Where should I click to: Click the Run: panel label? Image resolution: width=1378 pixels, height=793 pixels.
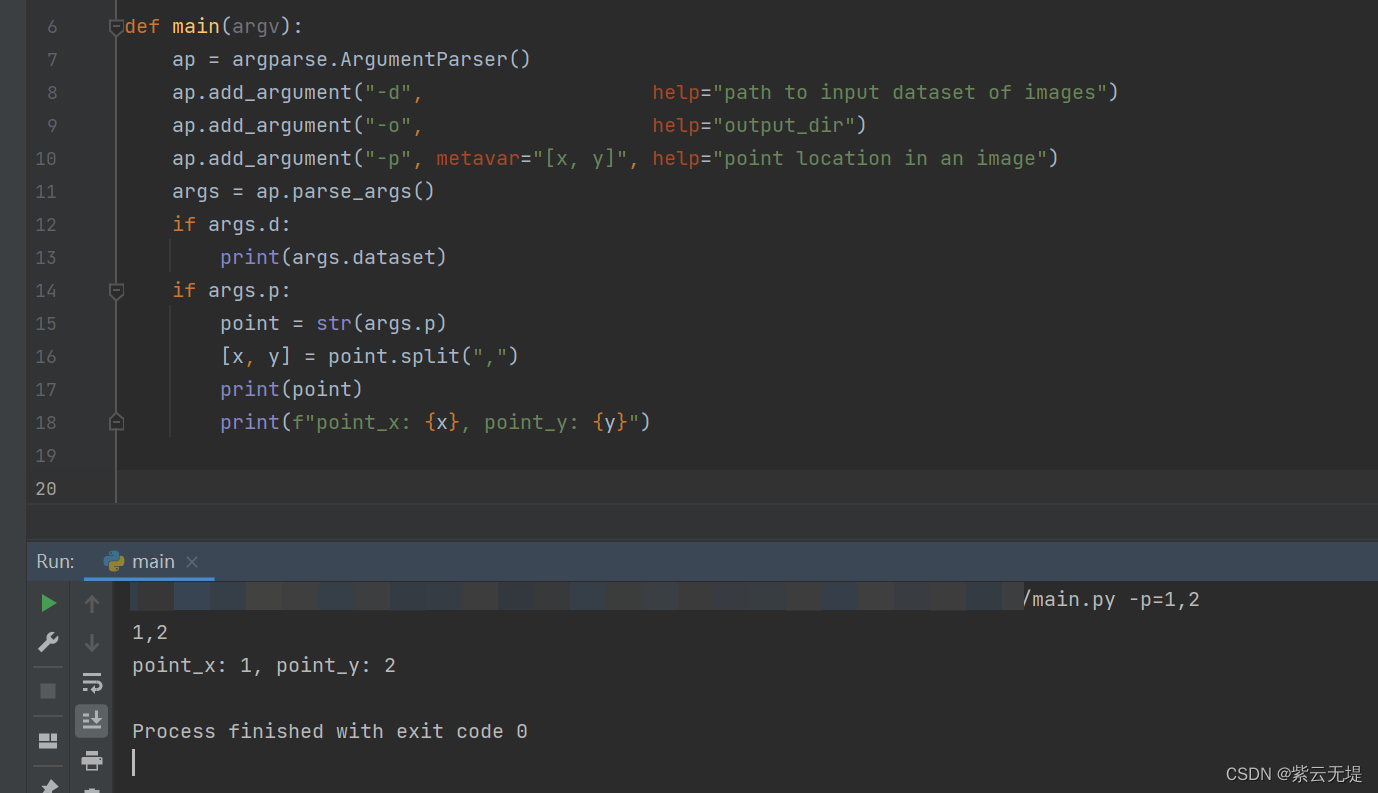coord(55,561)
